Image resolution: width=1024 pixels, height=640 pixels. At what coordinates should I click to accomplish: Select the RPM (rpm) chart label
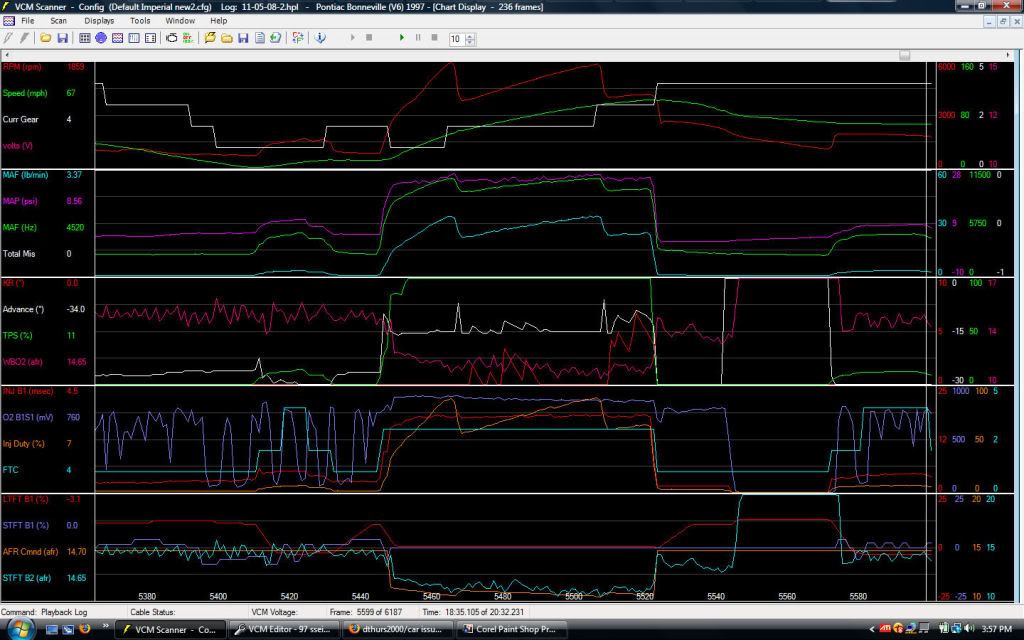point(22,67)
